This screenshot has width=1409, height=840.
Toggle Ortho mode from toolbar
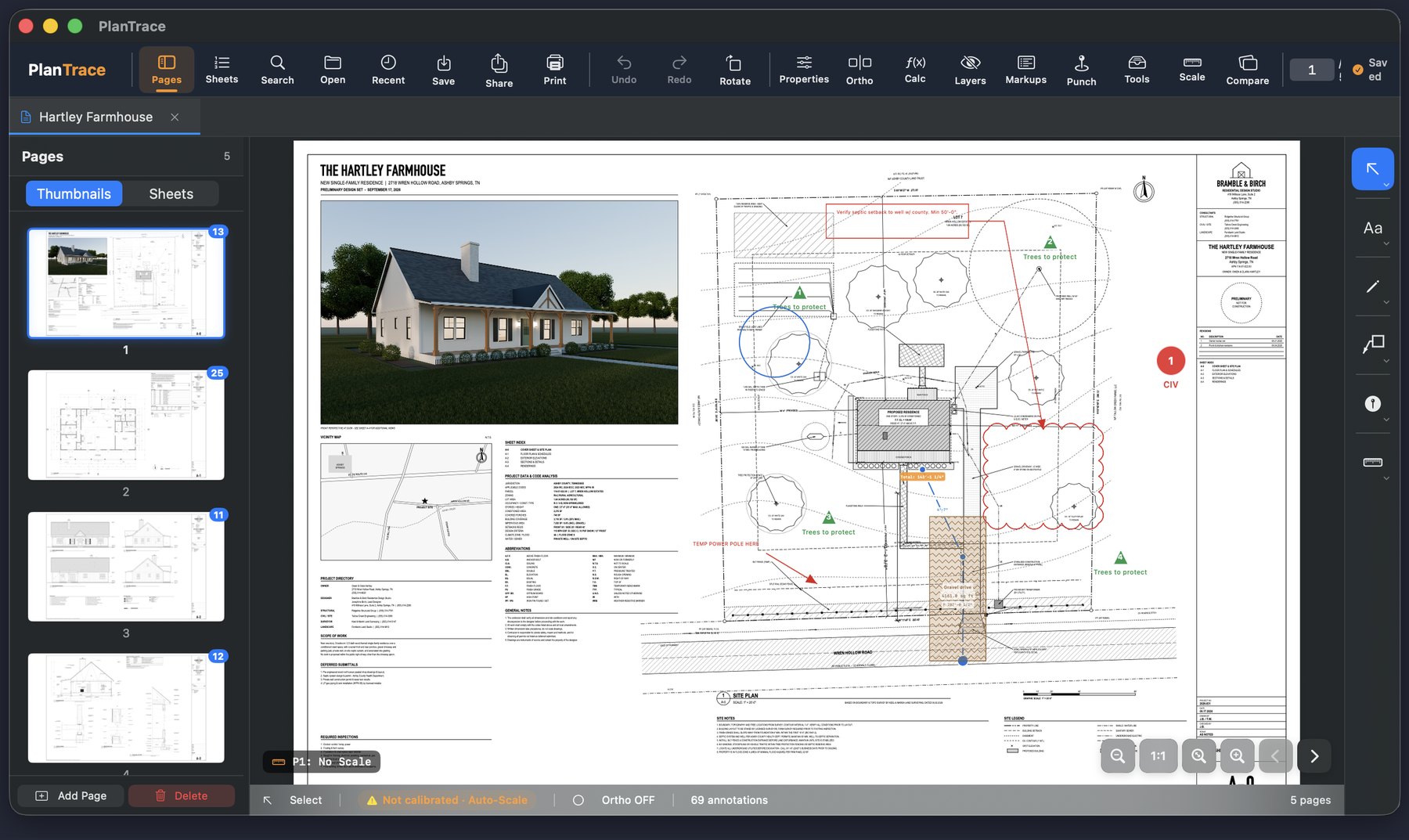click(859, 70)
